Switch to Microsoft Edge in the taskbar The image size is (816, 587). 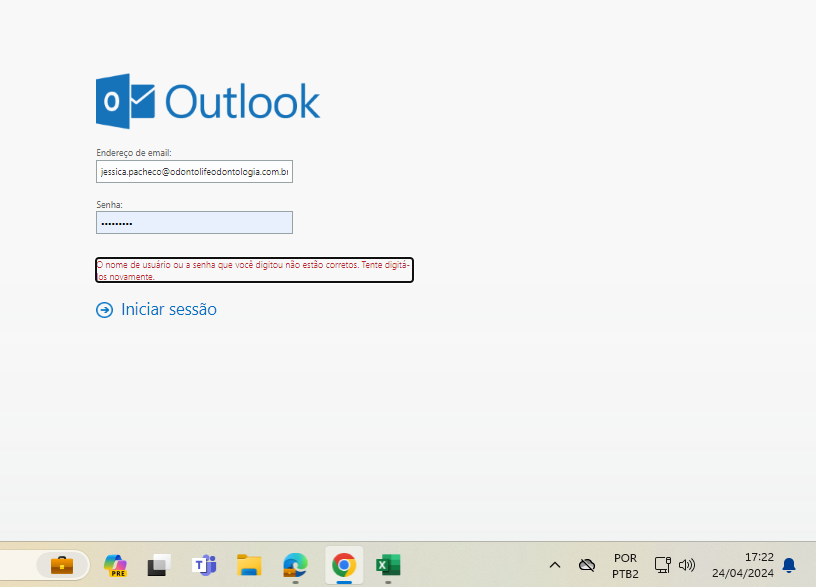tap(295, 566)
